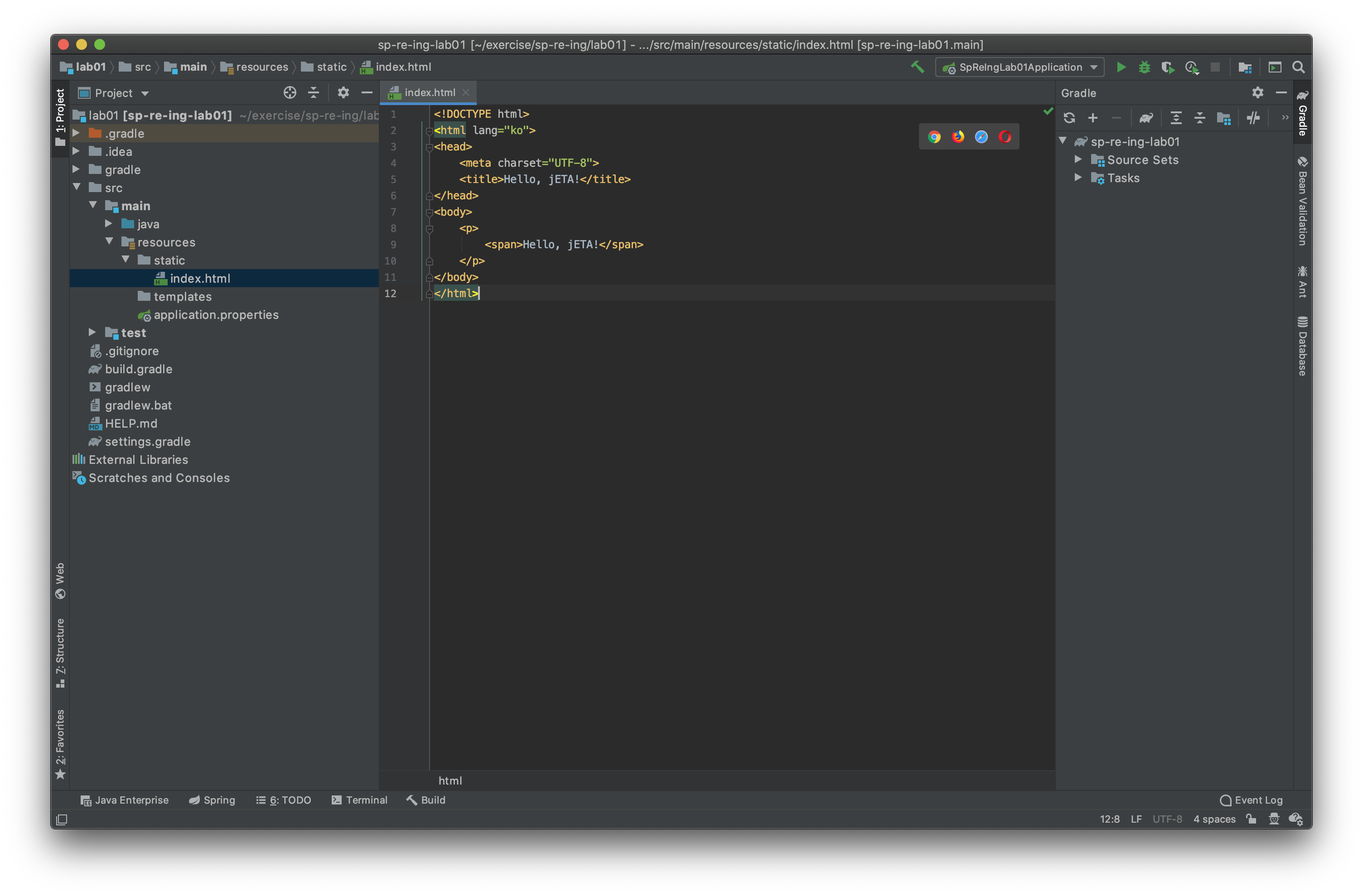Viewport: 1363px width, 896px height.
Task: Run SpReIngLab01Application with green play button
Action: 1121,67
